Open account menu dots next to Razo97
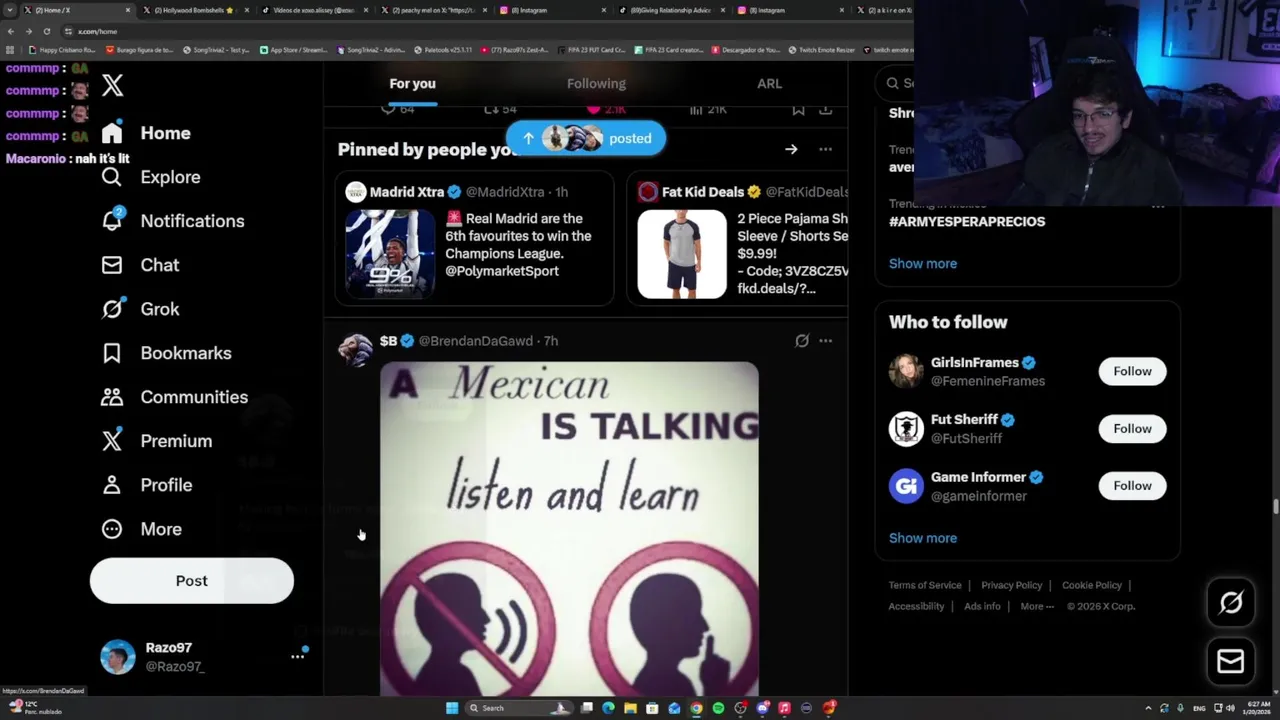The height and width of the screenshot is (720, 1280). point(298,656)
